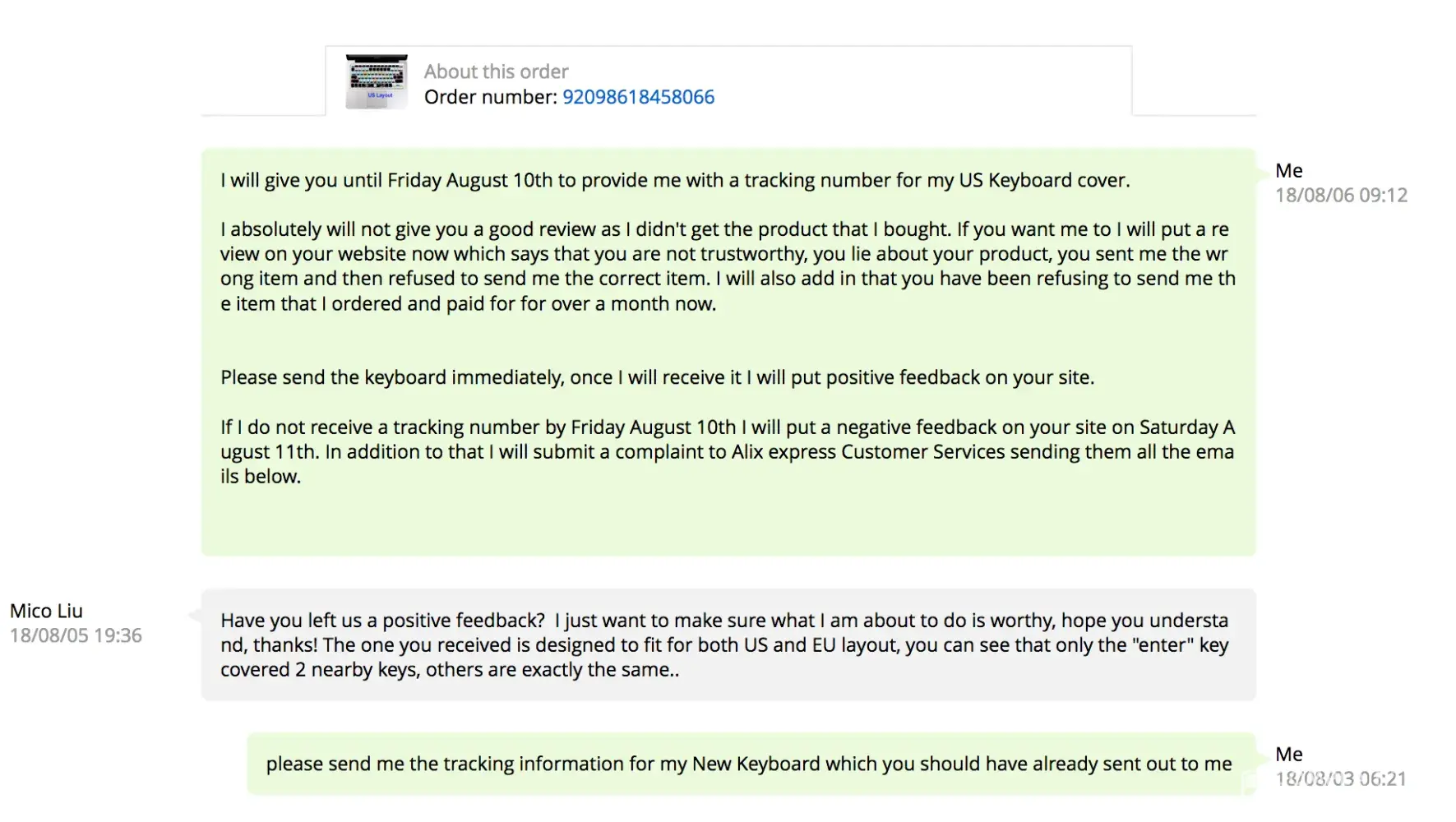Click the "About this order" heading
The height and width of the screenshot is (822, 1456).
click(x=496, y=72)
